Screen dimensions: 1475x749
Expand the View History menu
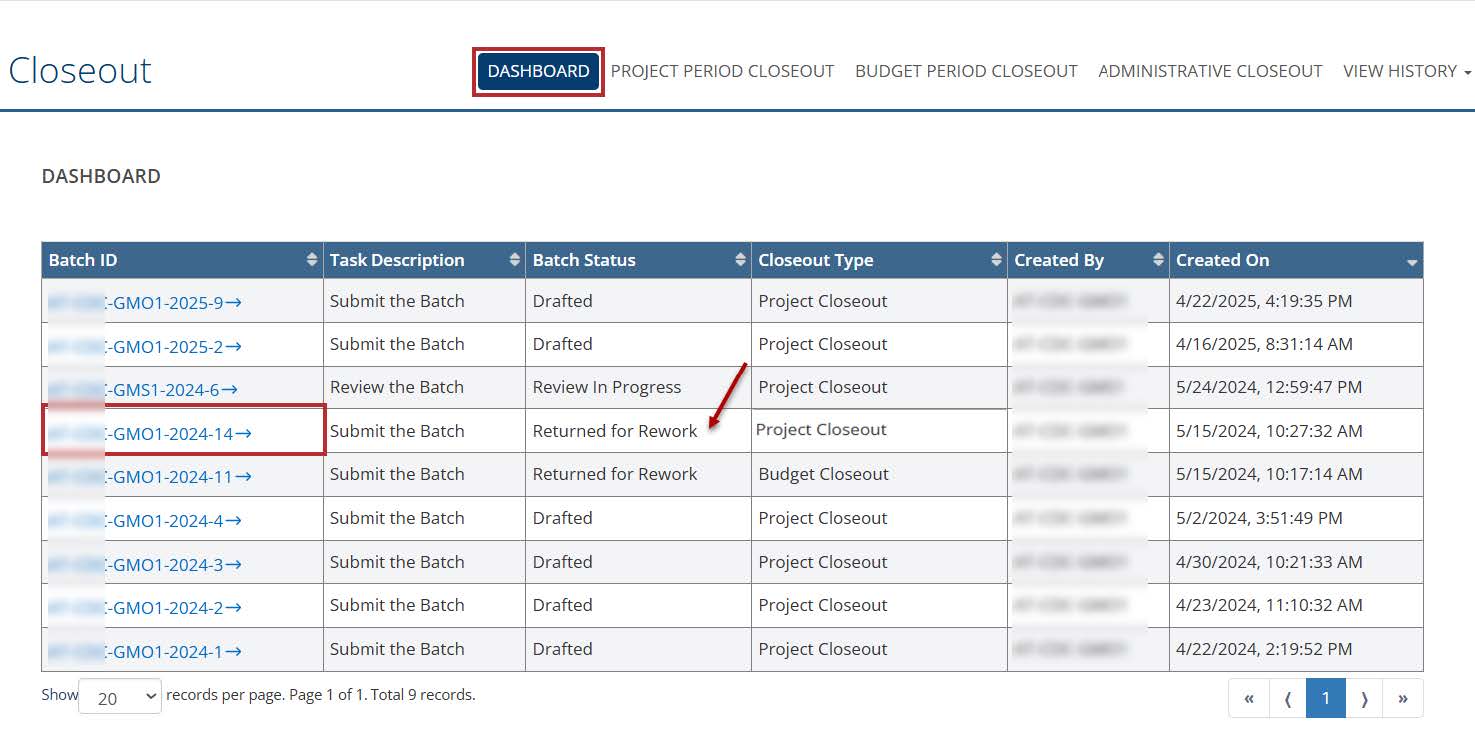click(1406, 71)
